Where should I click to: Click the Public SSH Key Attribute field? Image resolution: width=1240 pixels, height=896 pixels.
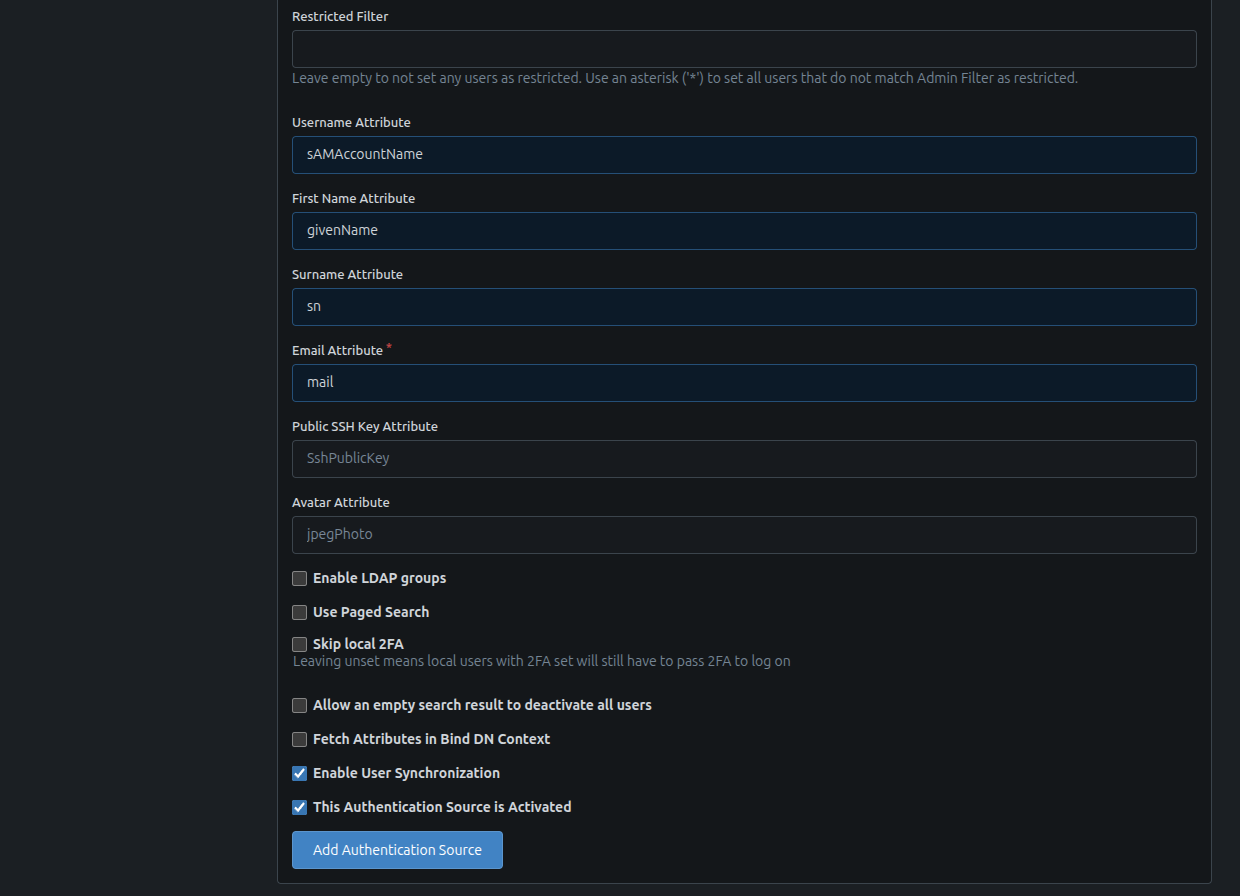(744, 459)
